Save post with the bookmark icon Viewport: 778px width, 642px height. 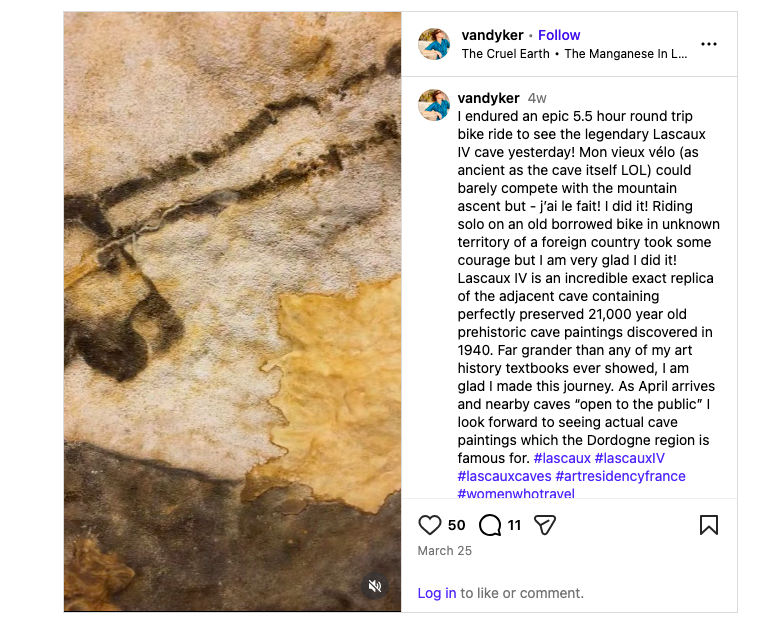(x=708, y=525)
